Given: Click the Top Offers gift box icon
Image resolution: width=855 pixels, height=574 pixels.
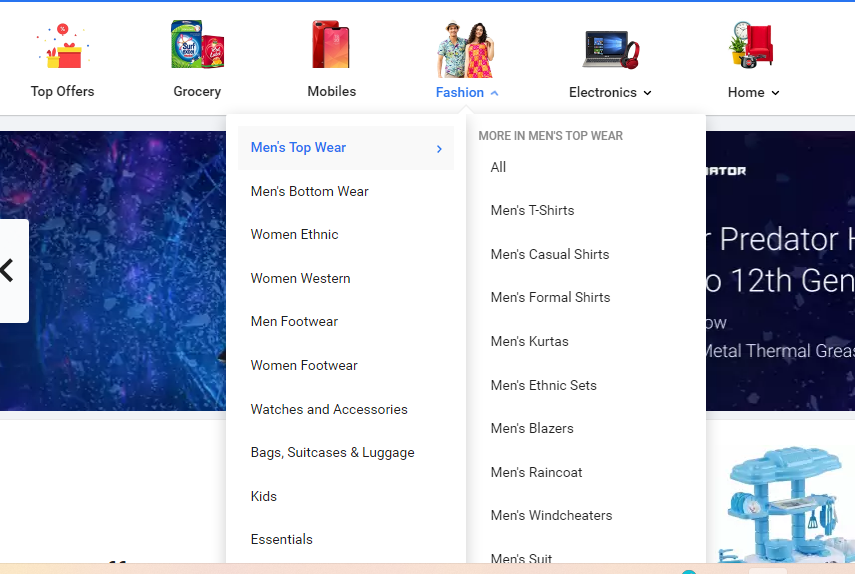Looking at the screenshot, I should tap(62, 48).
